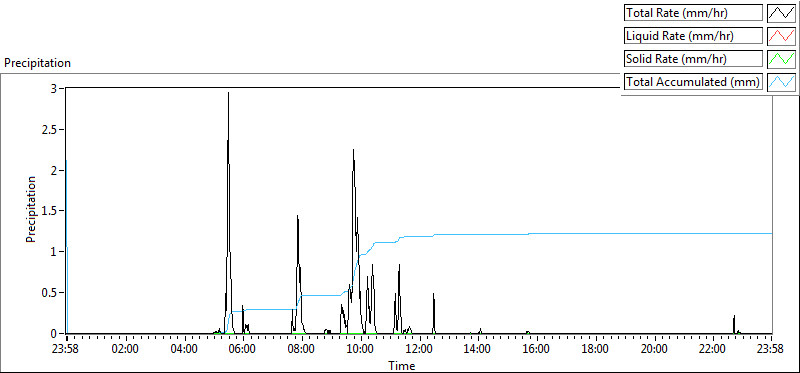800x373 pixels.
Task: Click the Time axis label
Action: coord(402,366)
